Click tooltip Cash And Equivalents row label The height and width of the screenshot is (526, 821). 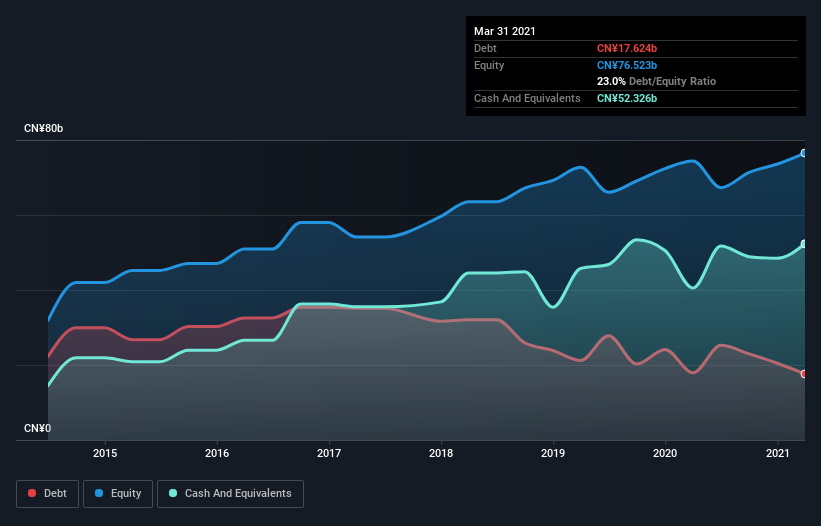pyautogui.click(x=527, y=98)
